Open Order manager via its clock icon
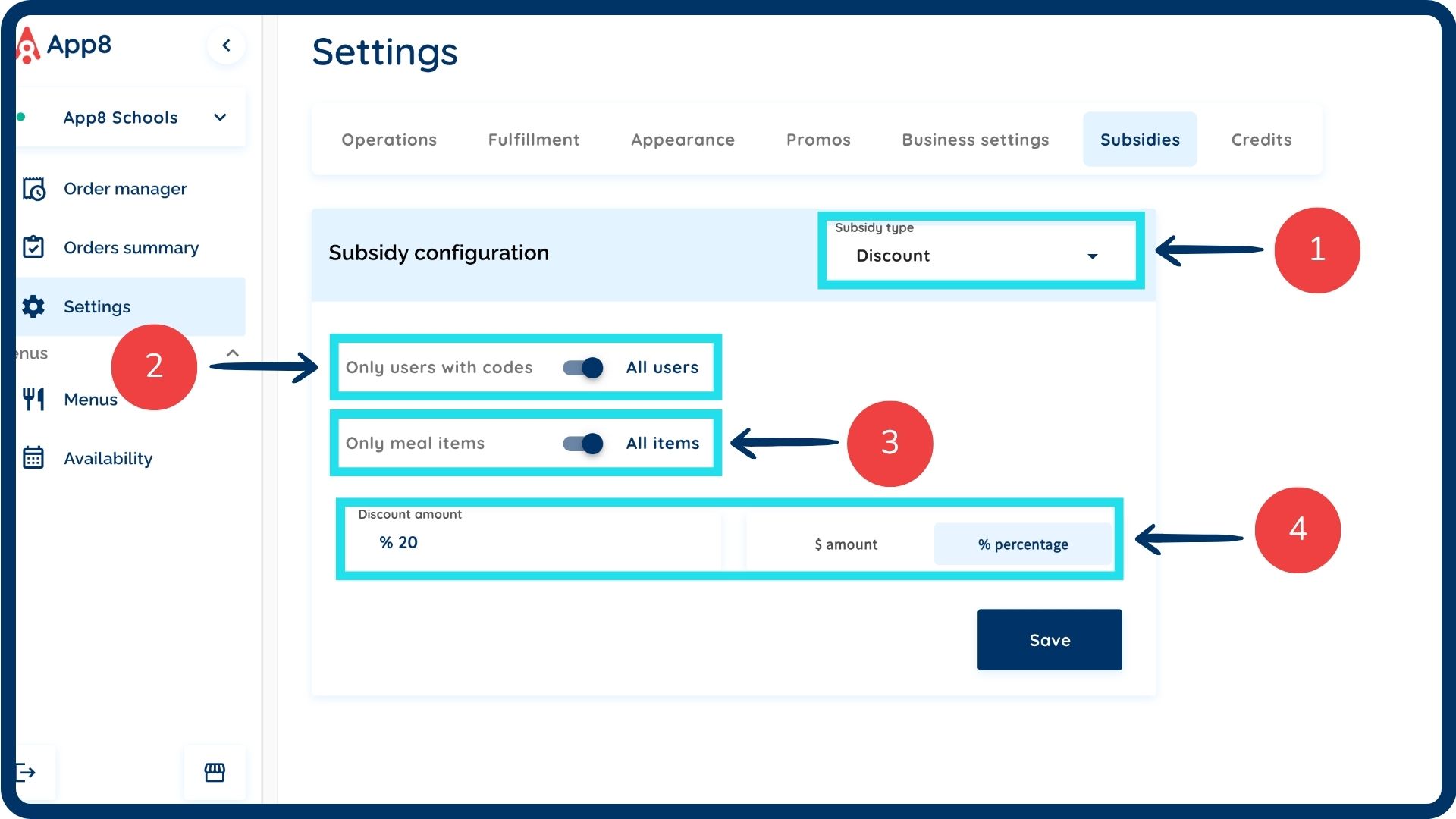Viewport: 1456px width, 819px height. [34, 189]
